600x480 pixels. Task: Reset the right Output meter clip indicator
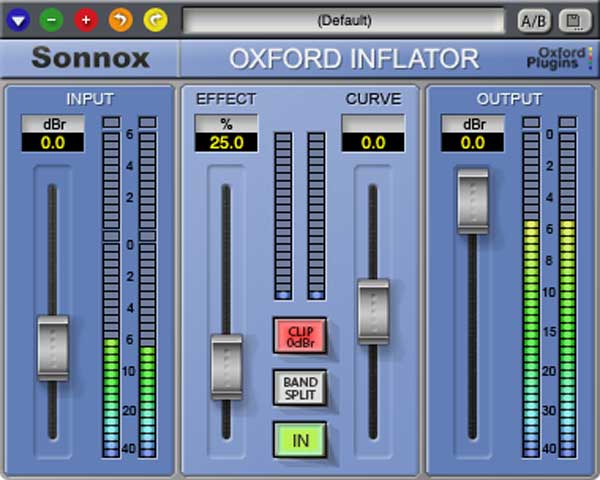click(567, 122)
